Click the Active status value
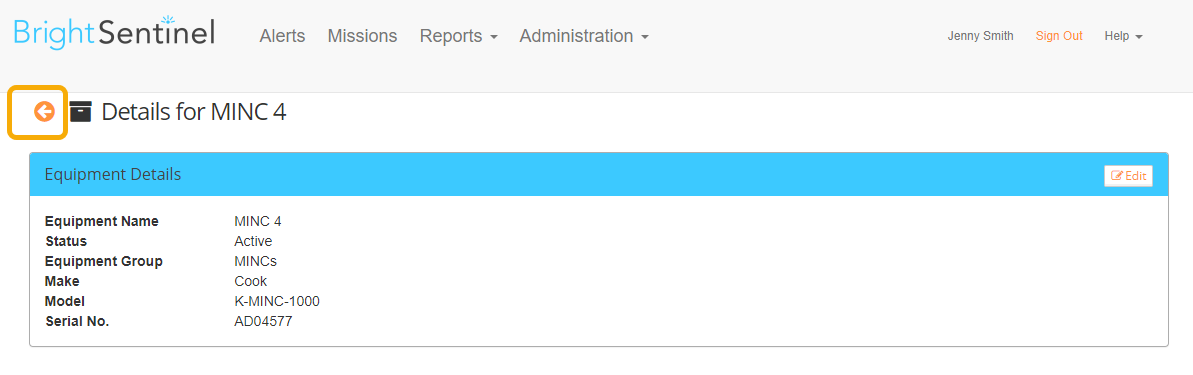This screenshot has width=1193, height=375. (x=253, y=241)
